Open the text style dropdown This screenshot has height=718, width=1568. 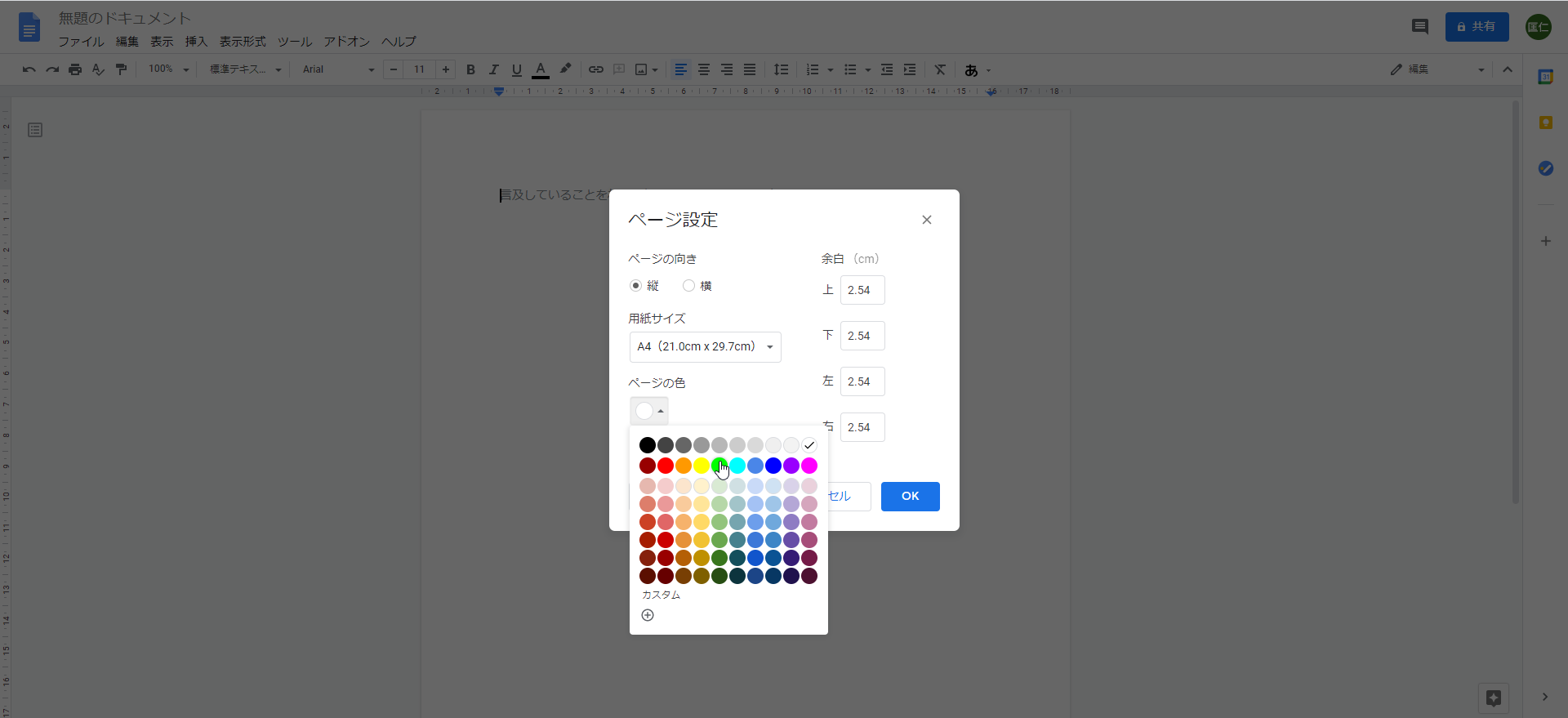tap(245, 69)
